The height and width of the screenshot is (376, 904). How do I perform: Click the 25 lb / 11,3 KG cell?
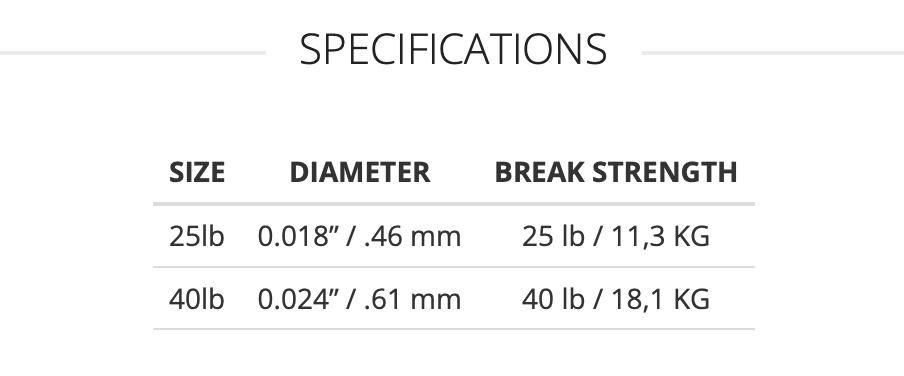616,236
